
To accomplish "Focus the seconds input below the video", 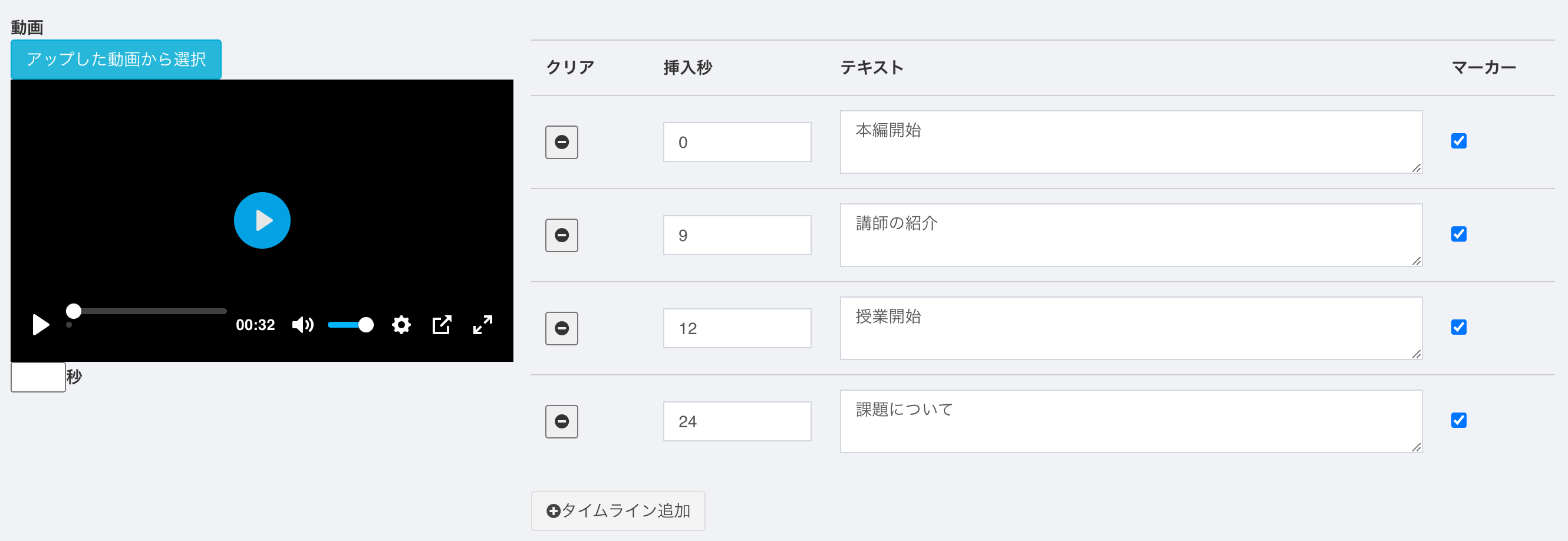I will [x=38, y=377].
